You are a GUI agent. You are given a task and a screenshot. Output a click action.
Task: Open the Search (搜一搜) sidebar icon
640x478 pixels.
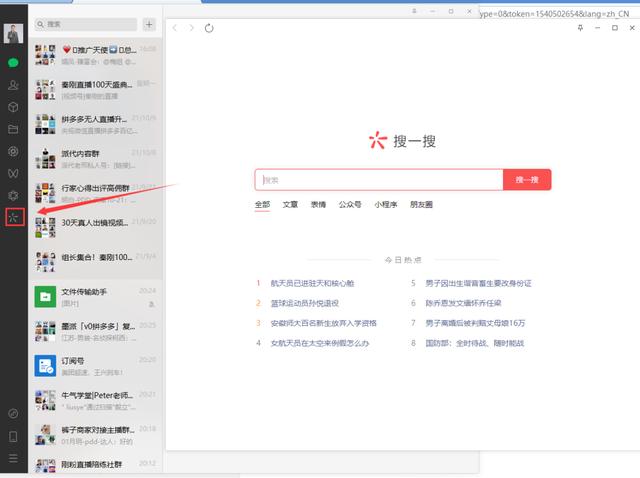click(x=15, y=217)
